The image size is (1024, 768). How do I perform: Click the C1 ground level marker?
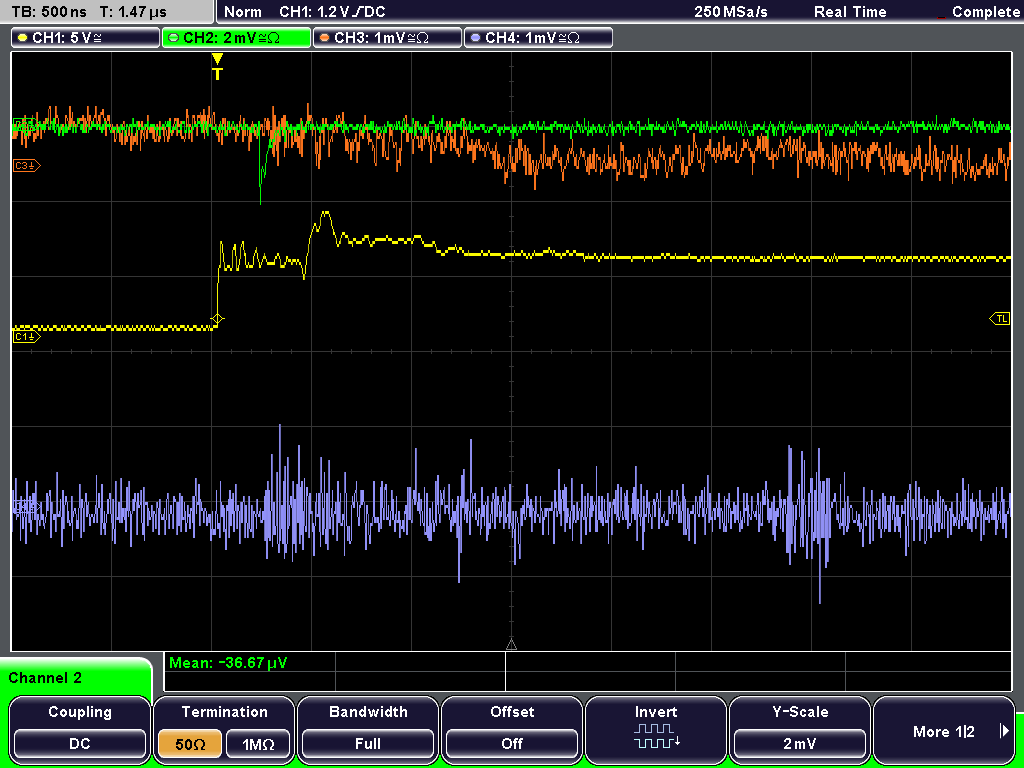(27, 336)
